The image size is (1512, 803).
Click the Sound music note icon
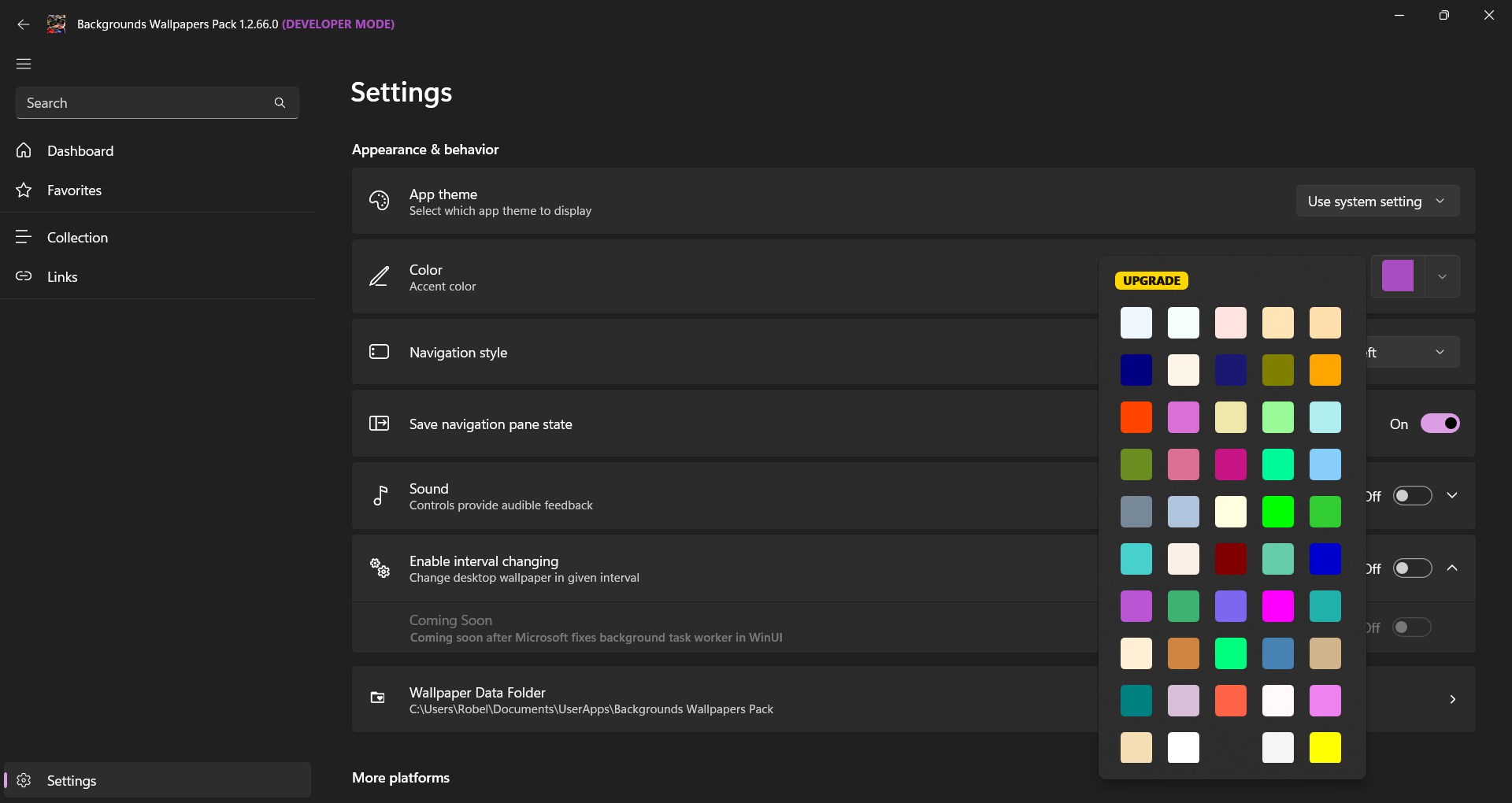coord(380,495)
